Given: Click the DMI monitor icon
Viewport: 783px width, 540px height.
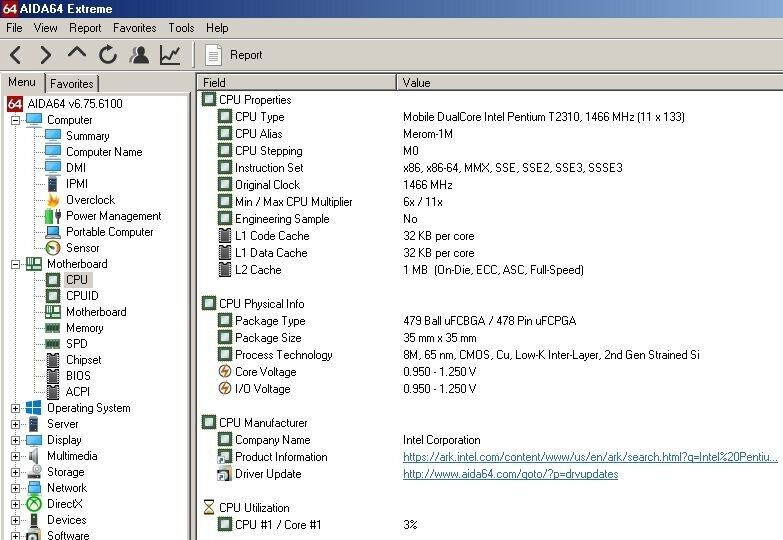Looking at the screenshot, I should (52, 168).
